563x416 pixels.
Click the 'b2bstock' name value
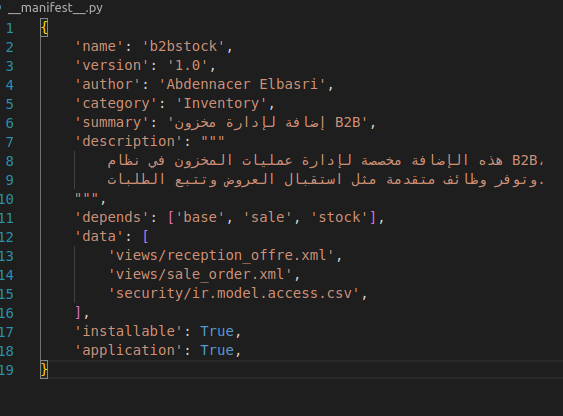[183, 46]
